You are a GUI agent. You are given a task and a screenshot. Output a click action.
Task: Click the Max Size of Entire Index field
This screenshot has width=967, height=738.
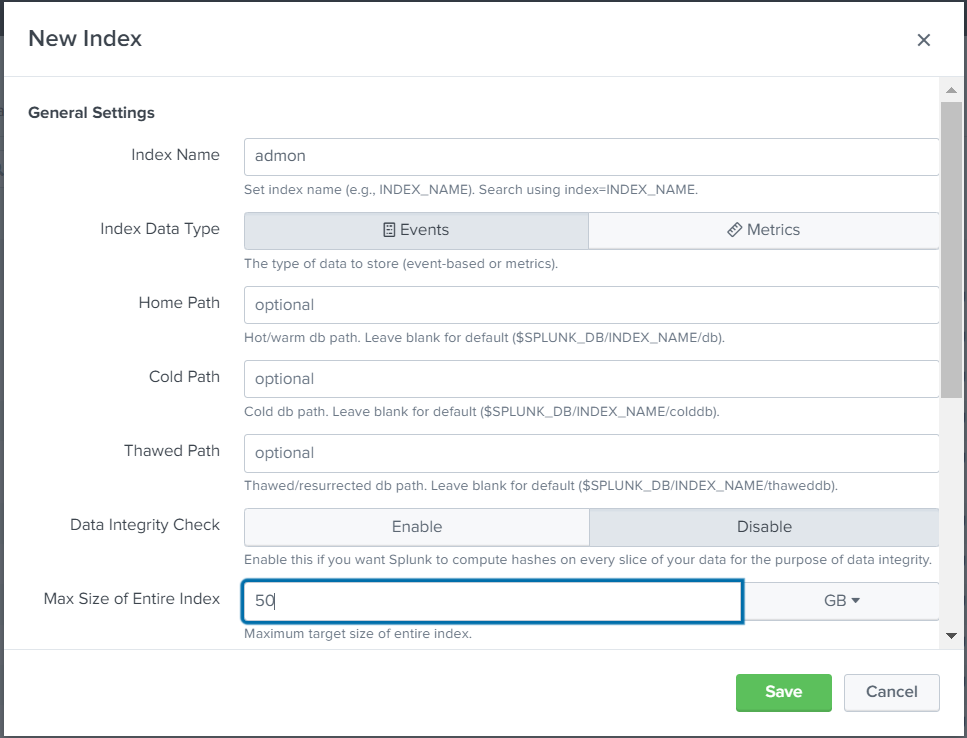(492, 601)
